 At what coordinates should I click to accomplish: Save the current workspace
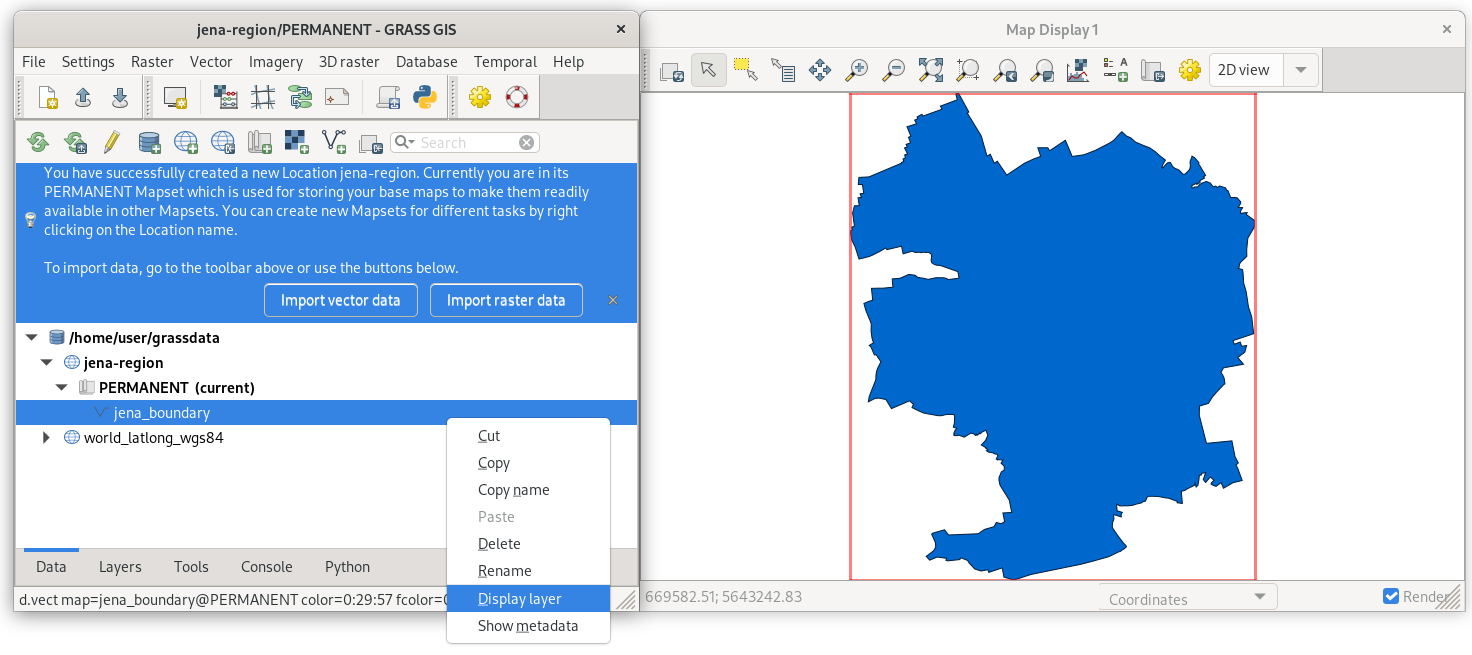coord(119,97)
